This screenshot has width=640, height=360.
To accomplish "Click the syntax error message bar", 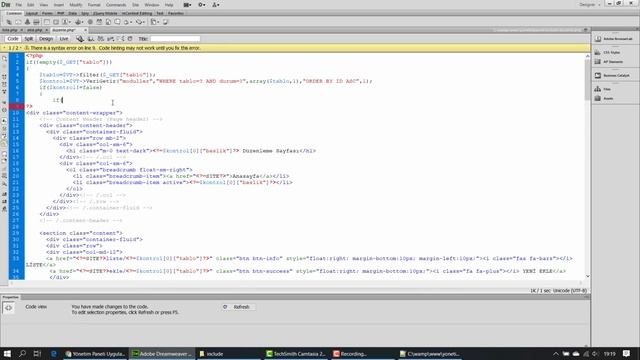I will point(295,48).
